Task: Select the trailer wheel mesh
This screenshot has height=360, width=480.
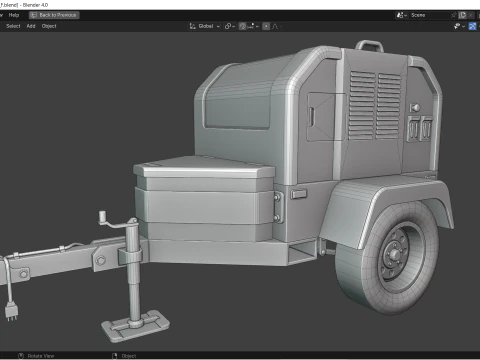Action: coord(387,258)
